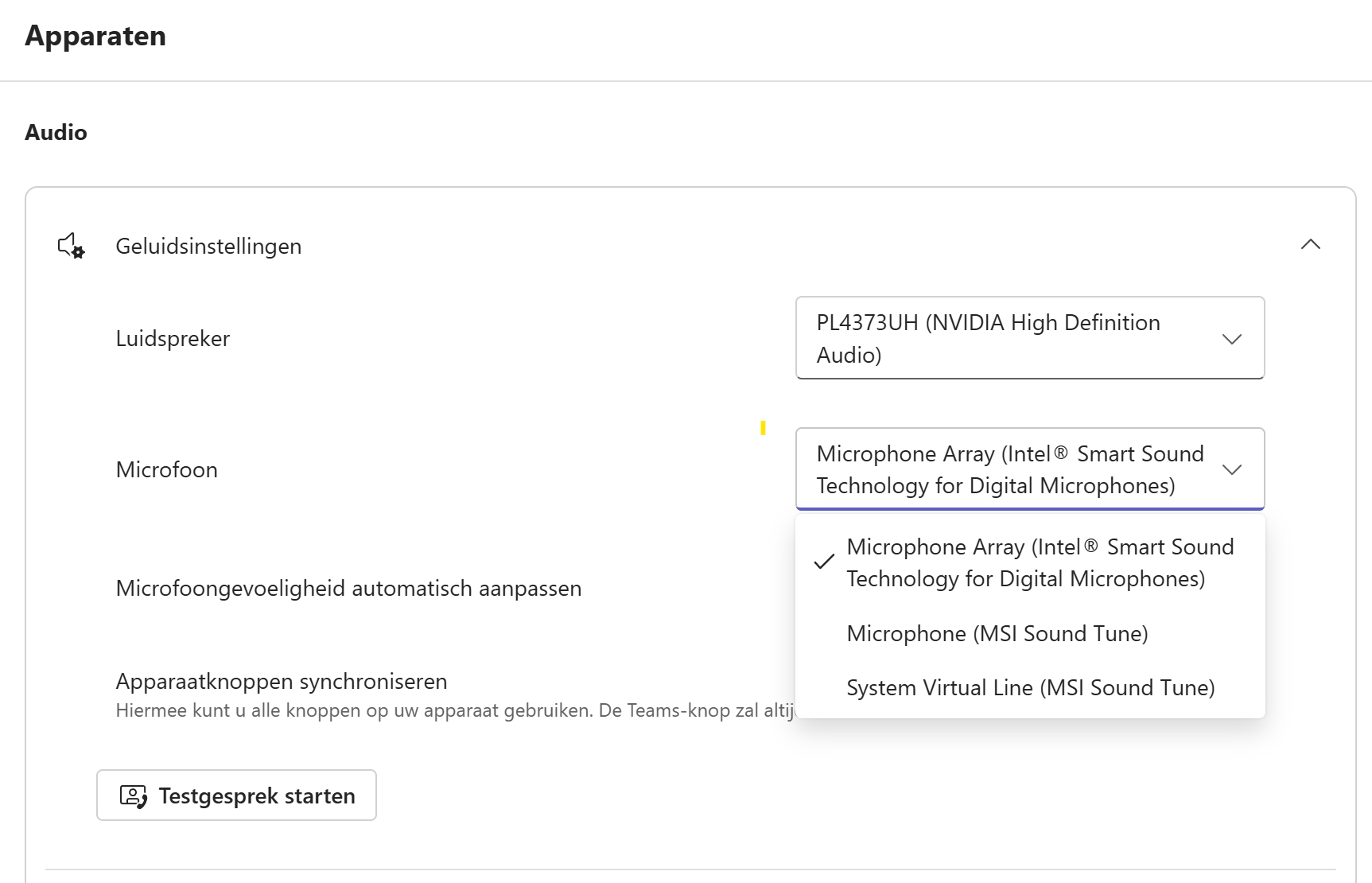Click the Audio section heading

coord(55,132)
